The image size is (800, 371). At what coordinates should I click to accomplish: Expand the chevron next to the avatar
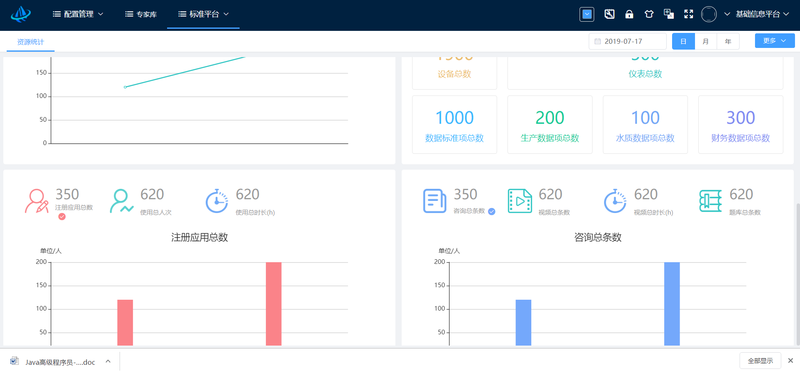(727, 14)
